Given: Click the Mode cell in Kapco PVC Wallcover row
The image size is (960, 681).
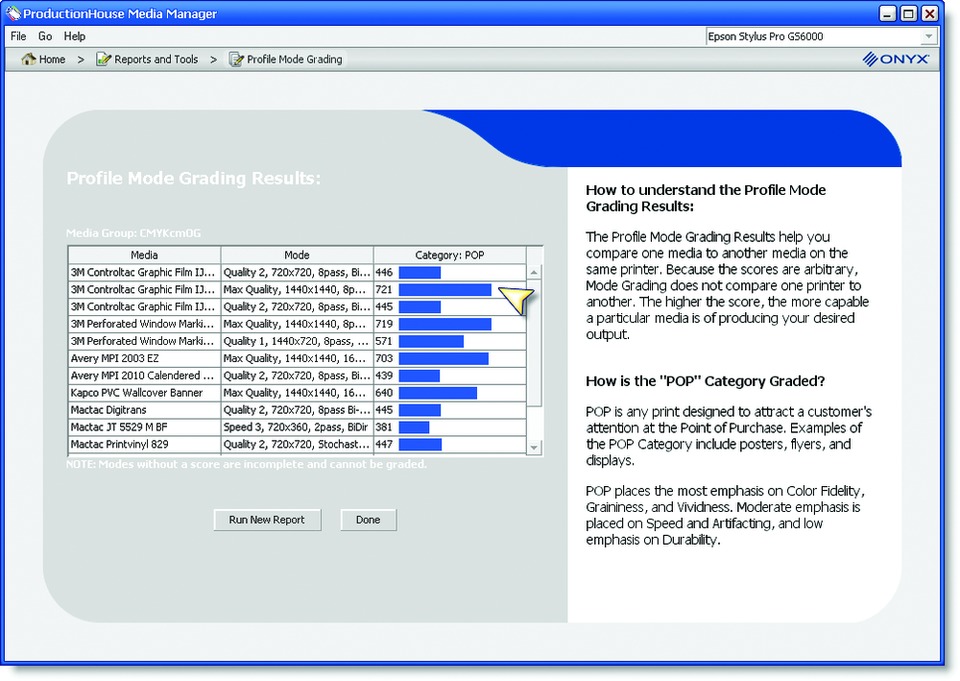Looking at the screenshot, I should tap(297, 393).
